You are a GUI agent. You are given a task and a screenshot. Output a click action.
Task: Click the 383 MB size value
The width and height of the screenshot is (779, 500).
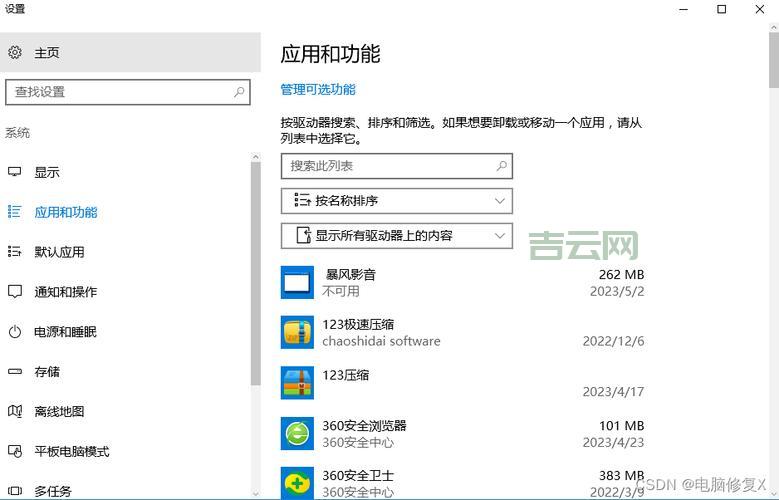point(622,475)
